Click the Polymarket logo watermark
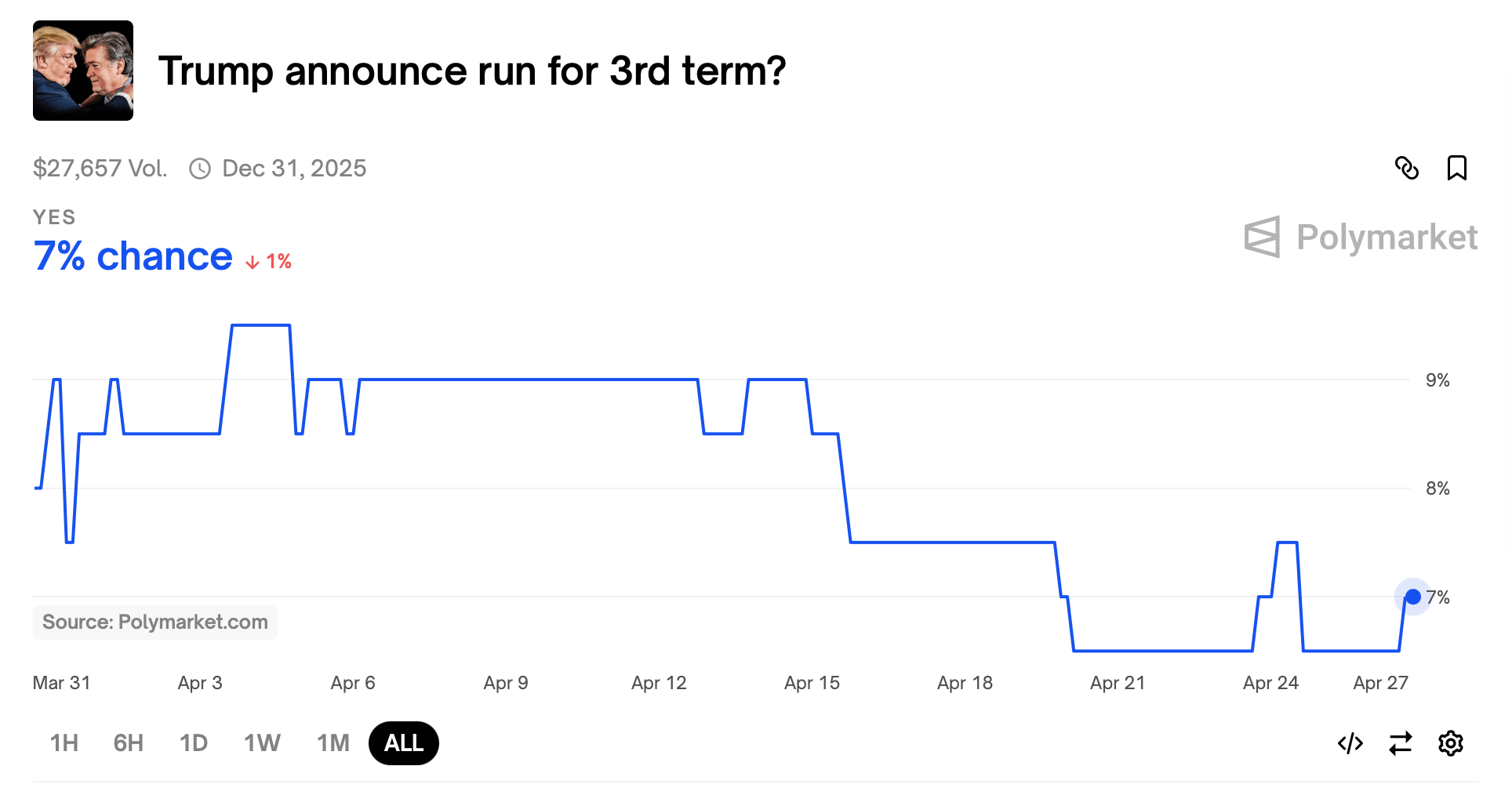The height and width of the screenshot is (806, 1512). click(x=1361, y=237)
